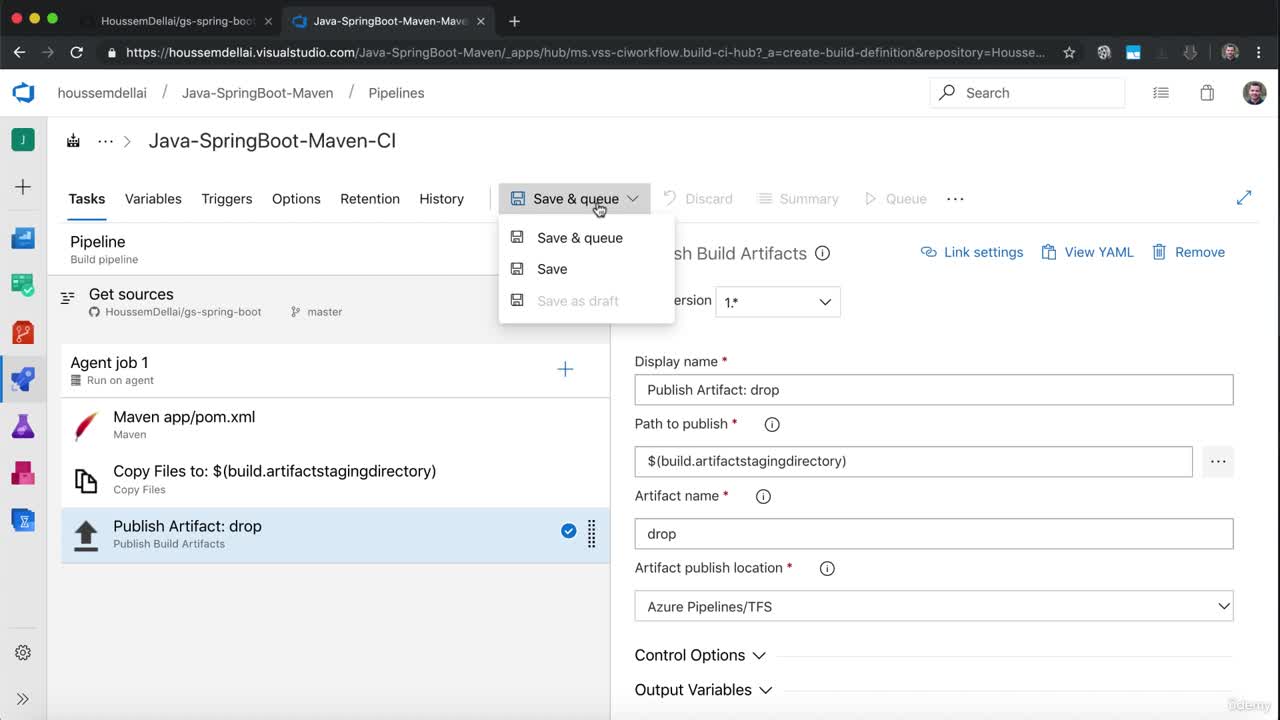Open Overview hub icon in sidebar
Image resolution: width=1280 pixels, height=720 pixels.
(23, 238)
